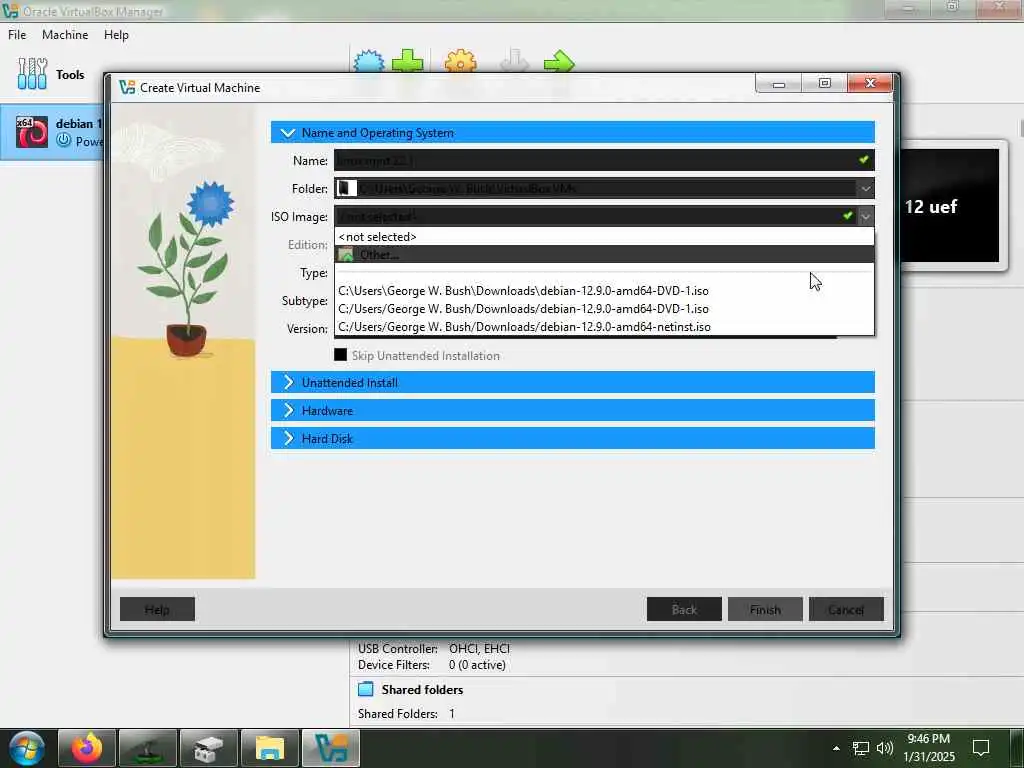Screen dimensions: 1024x768
Task: Open the Tools icon in left panel
Action: click(32, 74)
